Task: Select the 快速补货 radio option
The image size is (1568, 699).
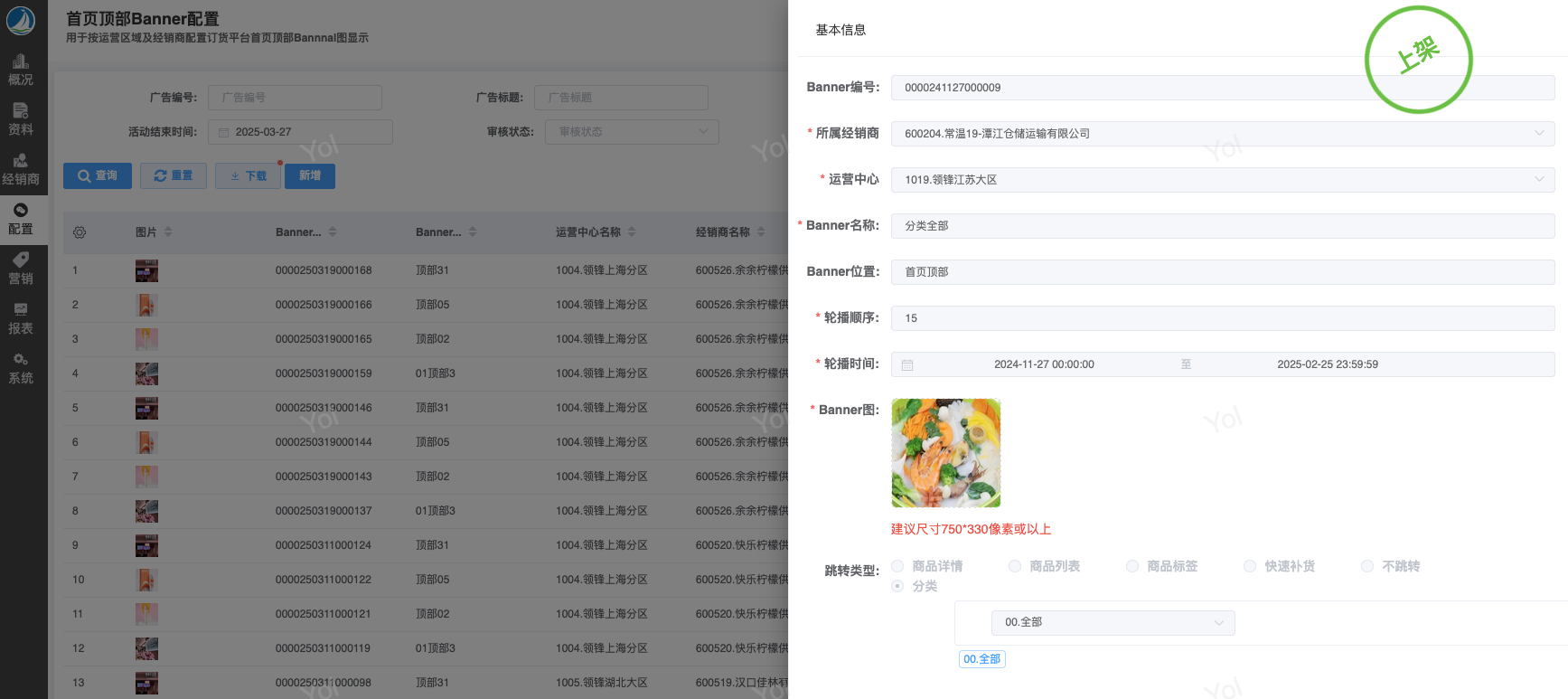Action: click(x=1250, y=566)
